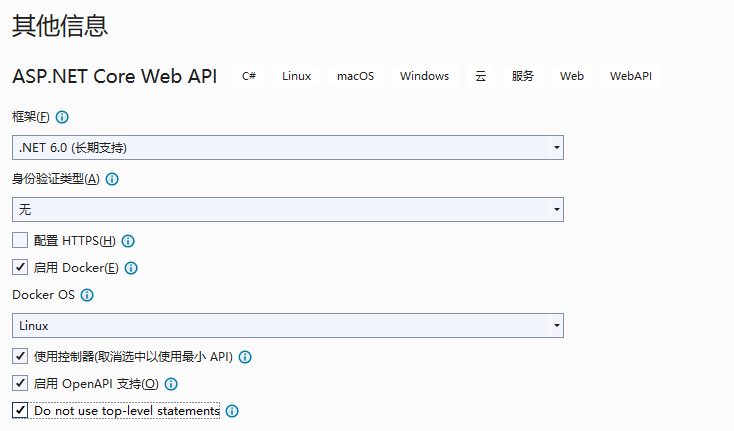Screen dimensions: 734x431
Task: Enable the 配置 HTTPS(H) checkbox
Action: (20, 240)
